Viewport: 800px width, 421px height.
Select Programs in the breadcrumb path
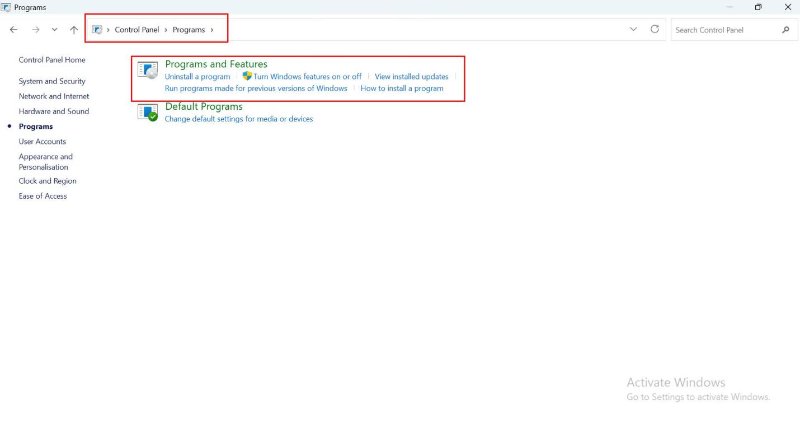[x=188, y=30]
